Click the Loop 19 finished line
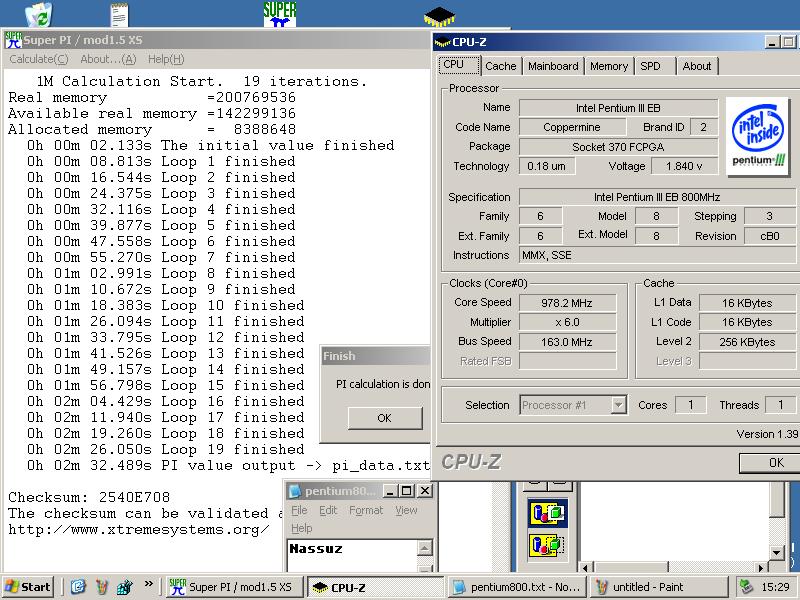The image size is (800, 600). [x=165, y=449]
